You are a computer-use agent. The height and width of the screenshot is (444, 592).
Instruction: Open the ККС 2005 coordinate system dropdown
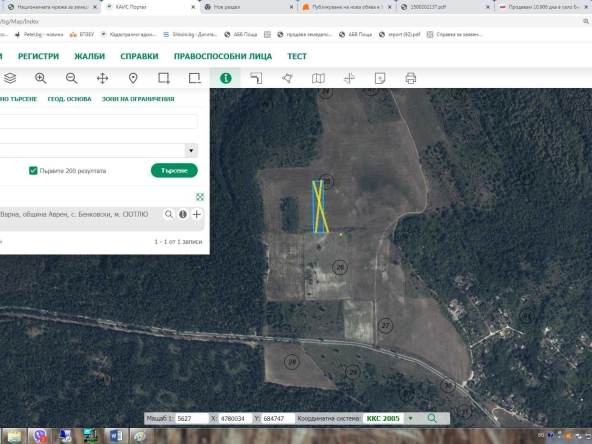click(x=410, y=418)
